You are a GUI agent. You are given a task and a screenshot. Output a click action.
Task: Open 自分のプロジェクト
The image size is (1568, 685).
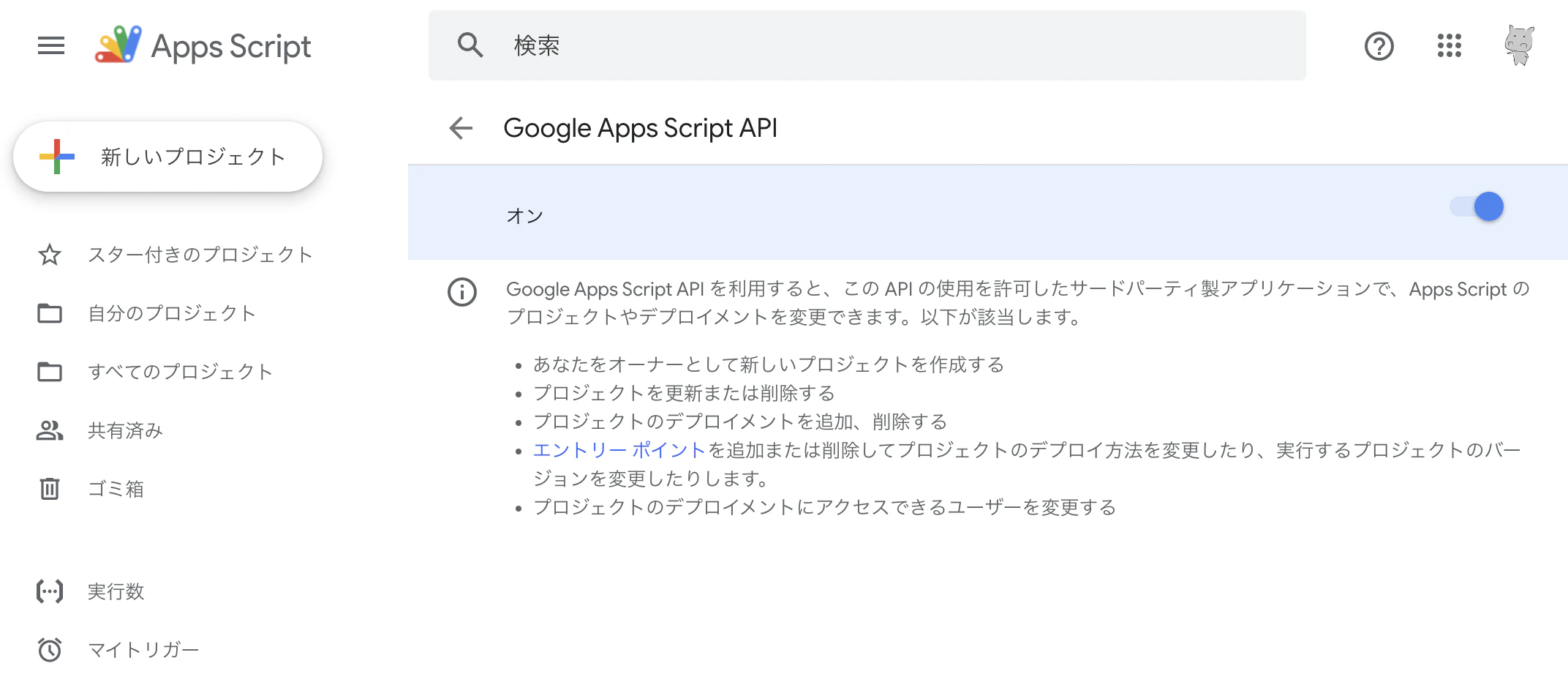pos(172,313)
